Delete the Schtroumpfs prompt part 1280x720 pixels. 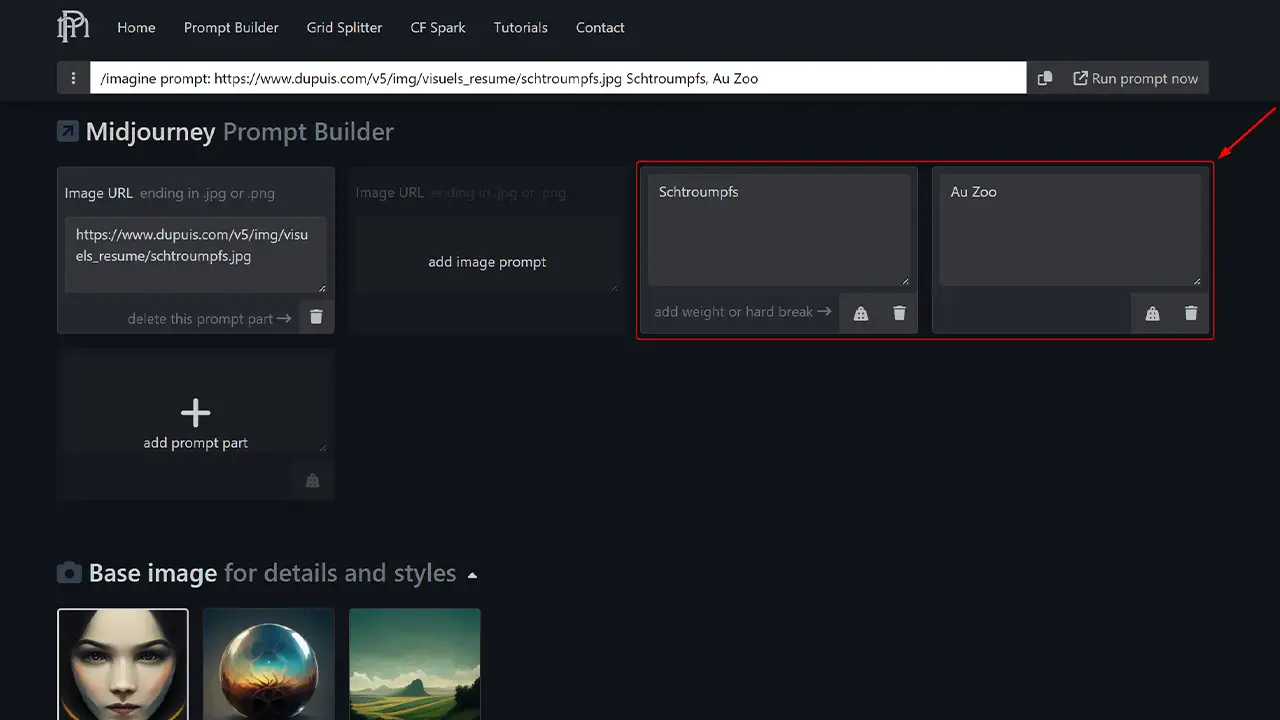click(x=899, y=313)
